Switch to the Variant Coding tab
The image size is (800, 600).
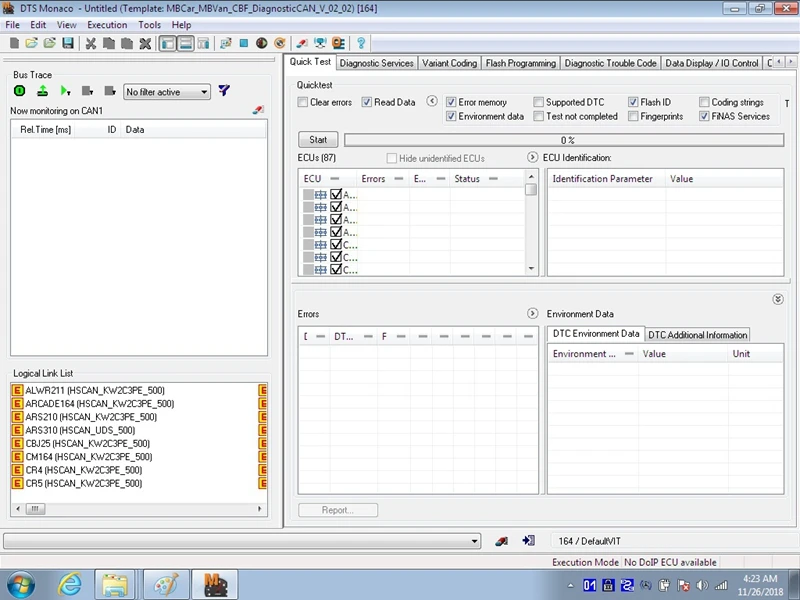(x=449, y=63)
